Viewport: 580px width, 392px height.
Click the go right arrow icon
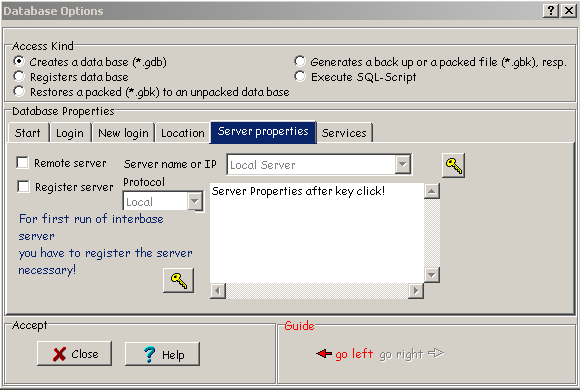436,353
